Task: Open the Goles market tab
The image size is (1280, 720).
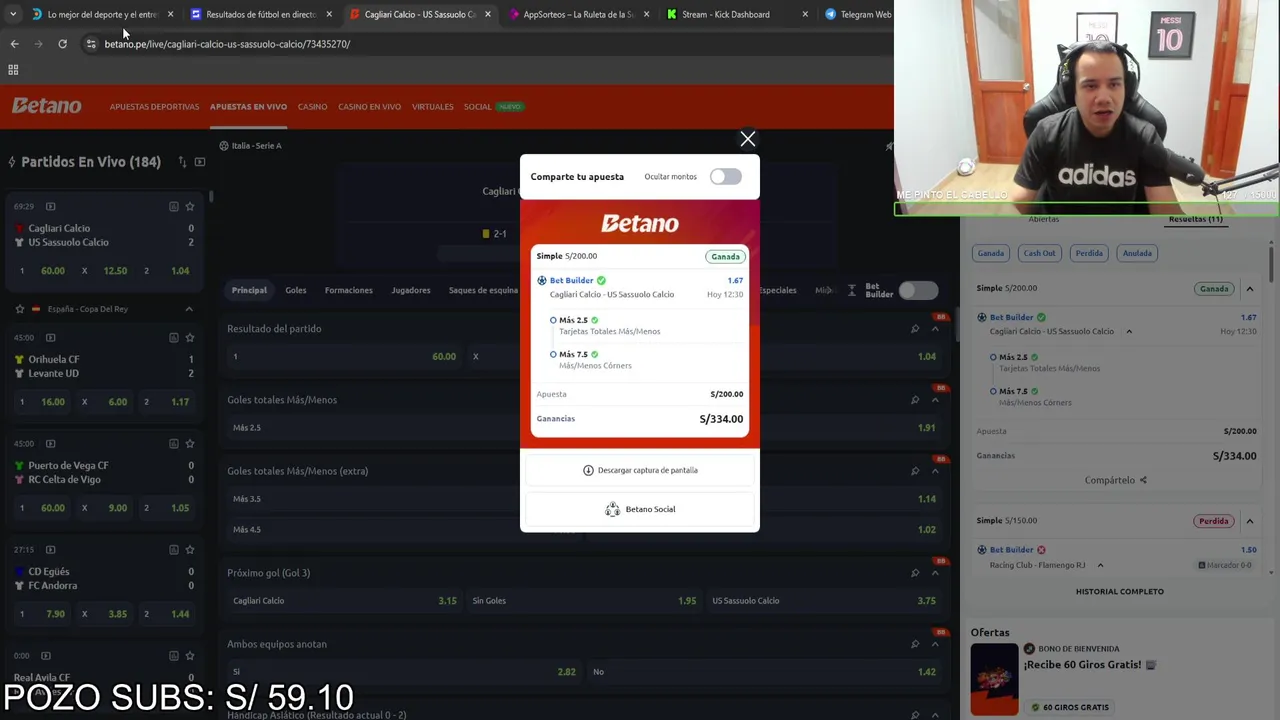Action: pyautogui.click(x=296, y=290)
